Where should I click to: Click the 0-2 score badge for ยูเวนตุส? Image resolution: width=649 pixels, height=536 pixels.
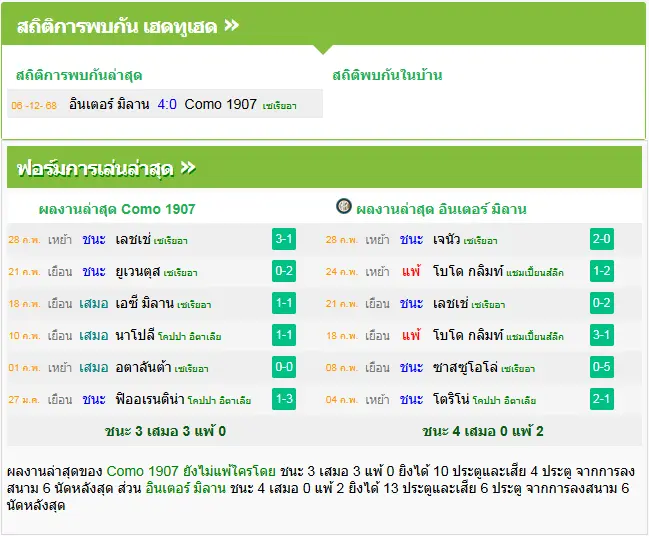tap(284, 271)
